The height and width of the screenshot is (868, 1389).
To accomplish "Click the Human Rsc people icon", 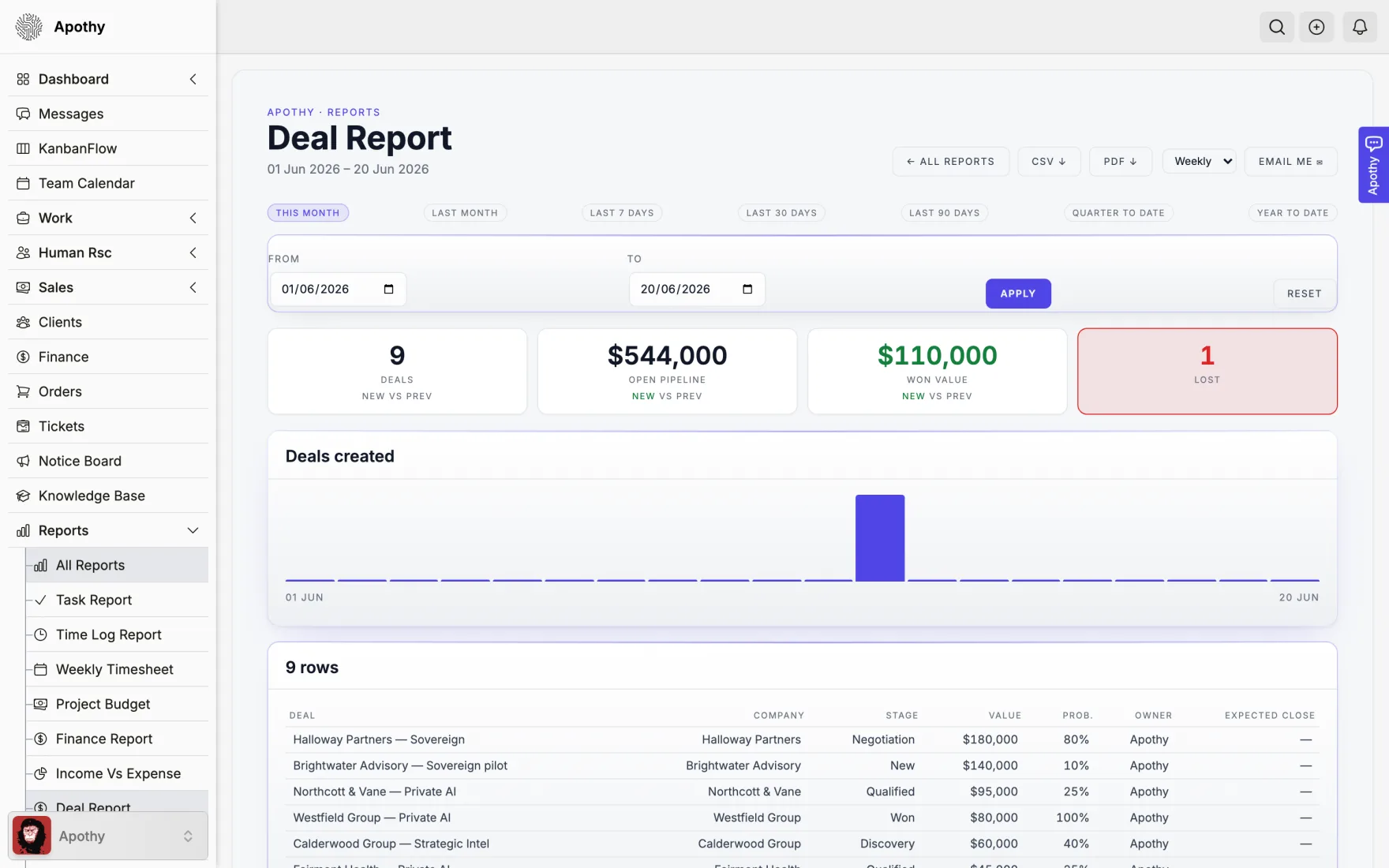I will (x=23, y=253).
